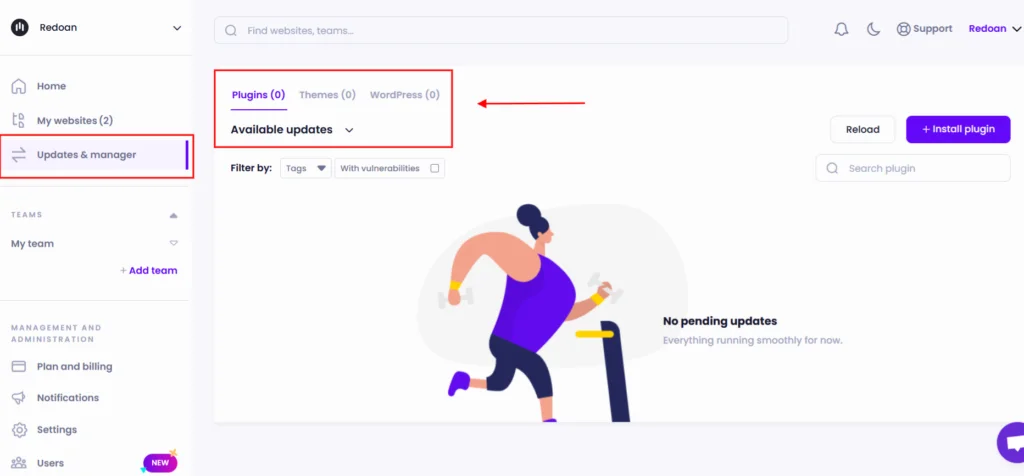Click the Home house icon
The image size is (1024, 476).
click(19, 86)
